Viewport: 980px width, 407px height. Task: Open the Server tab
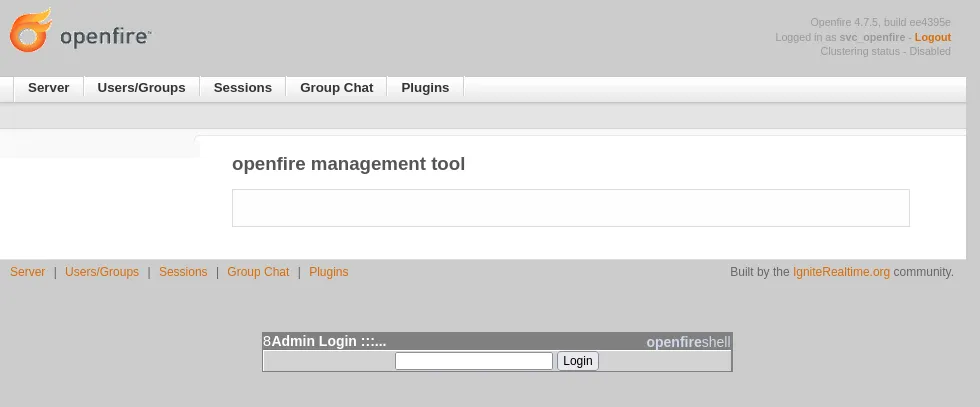point(49,88)
